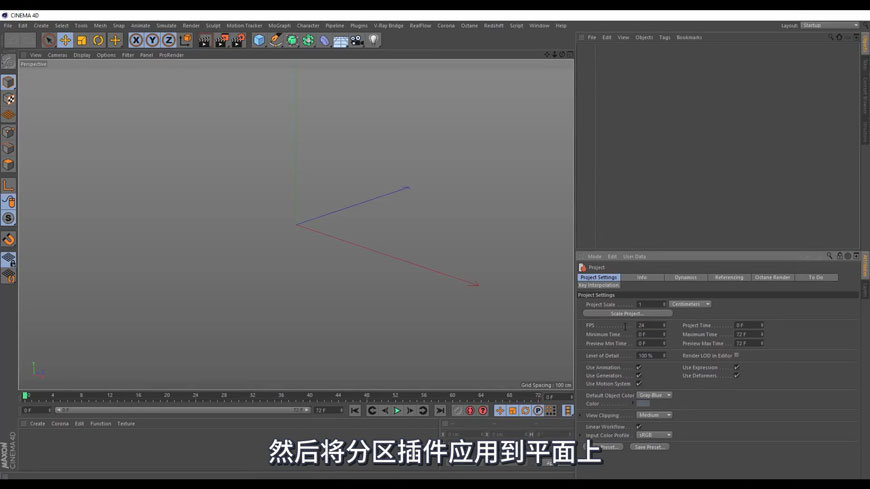
Task: Toggle the X axis lock
Action: click(x=136, y=40)
